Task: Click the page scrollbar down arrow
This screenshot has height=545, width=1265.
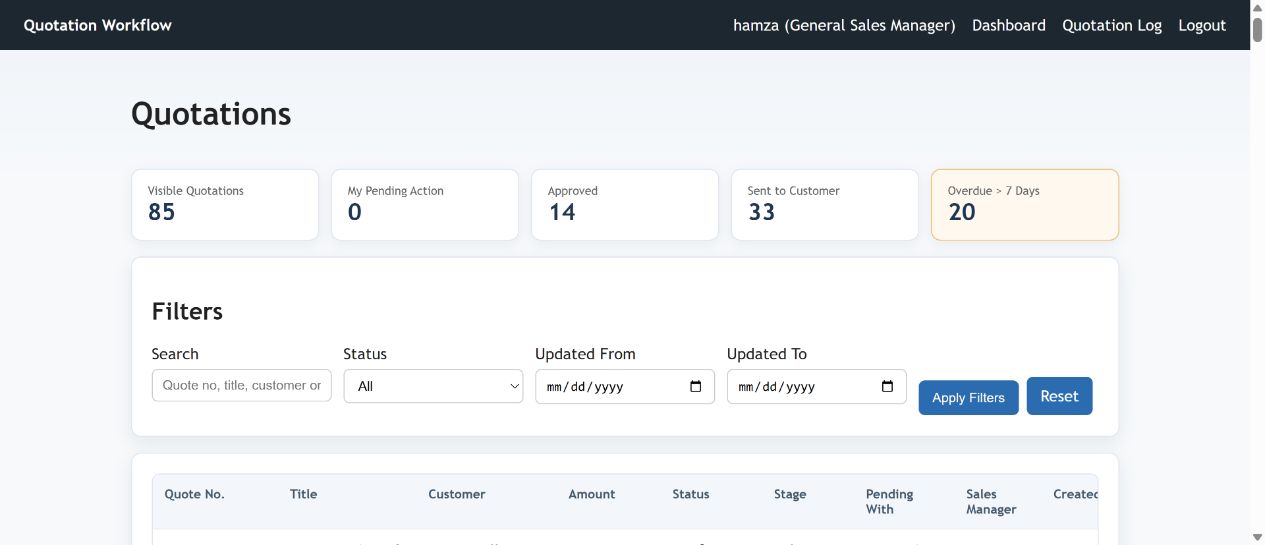Action: coord(1257,537)
